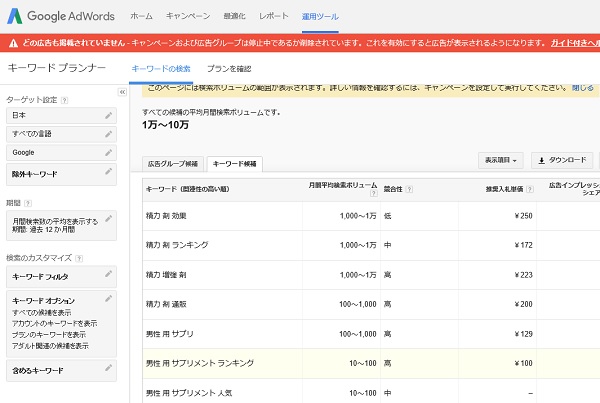The width and height of the screenshot is (600, 403).
Task: Open レポート in top navigation
Action: pos(274,16)
